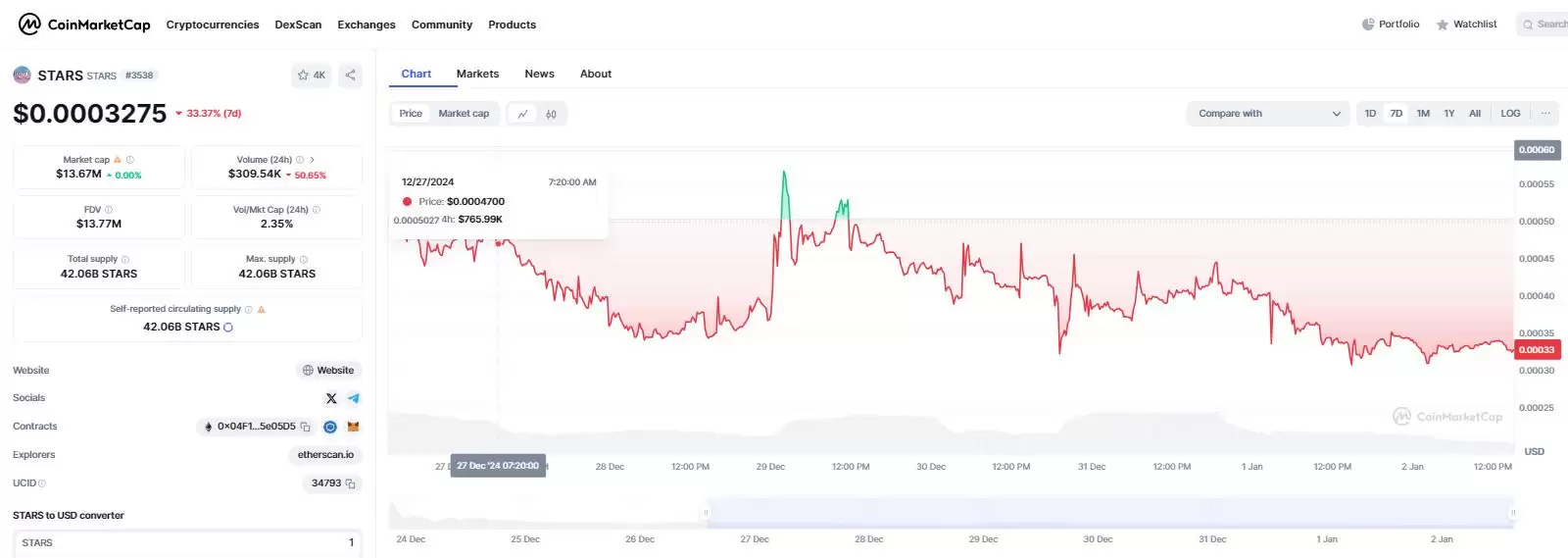Click the Website button
1568x558 pixels.
click(328, 371)
